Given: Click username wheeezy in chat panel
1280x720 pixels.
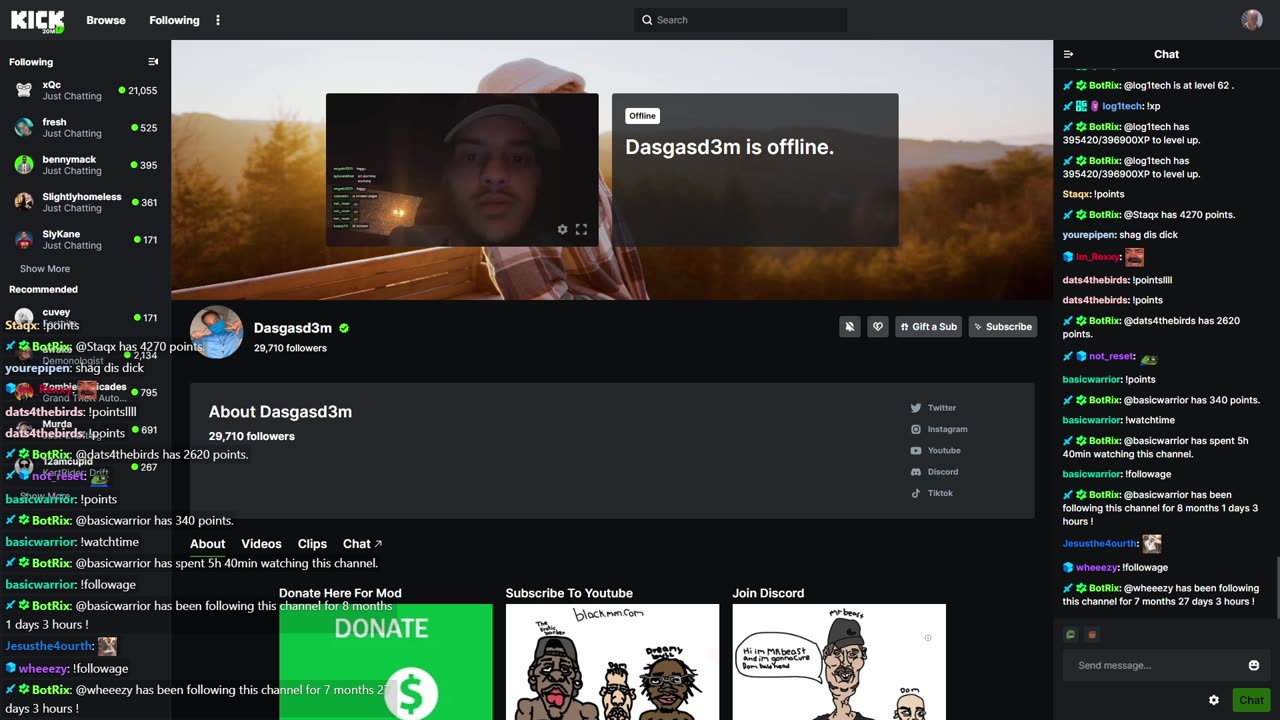Looking at the screenshot, I should point(1097,568).
